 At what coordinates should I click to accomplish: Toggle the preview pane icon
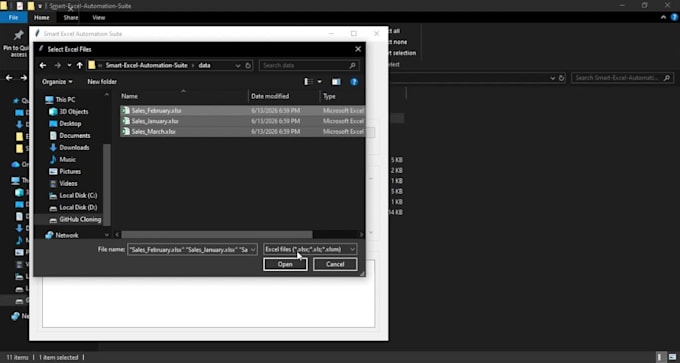[336, 82]
